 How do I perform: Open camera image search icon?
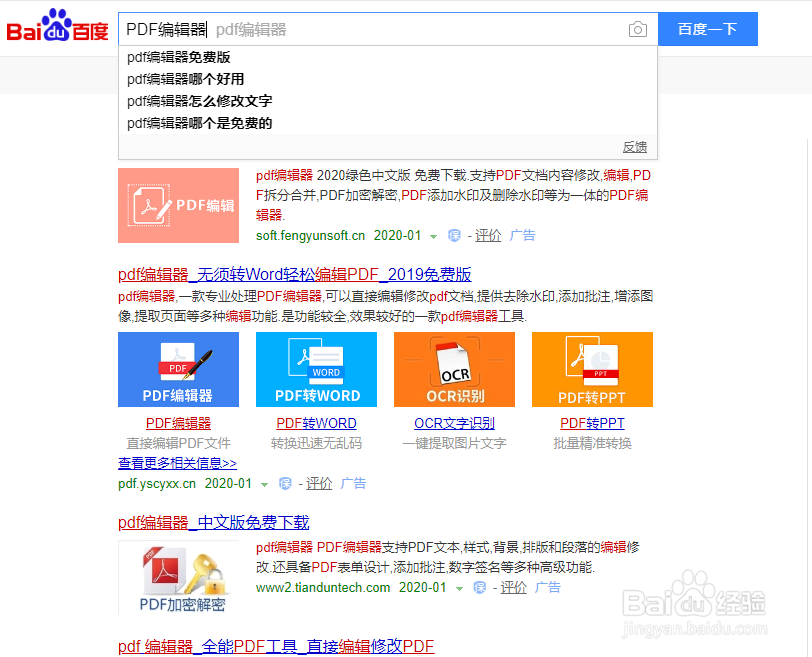click(x=637, y=30)
